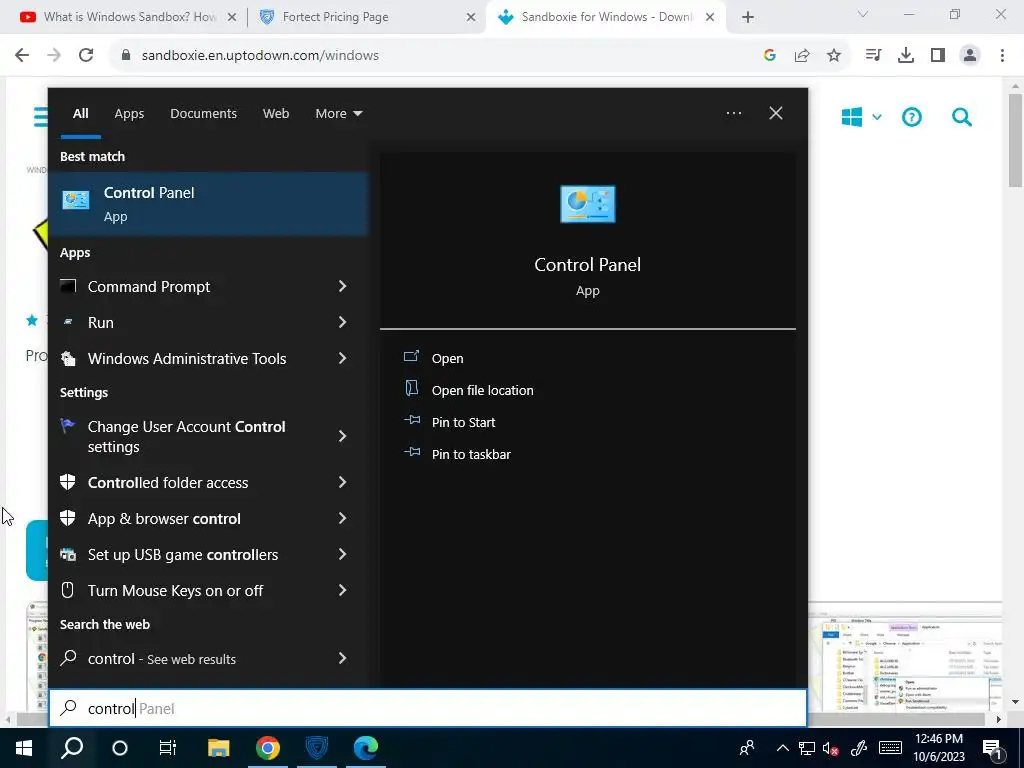Open Chrome three-dot menu

click(1002, 56)
